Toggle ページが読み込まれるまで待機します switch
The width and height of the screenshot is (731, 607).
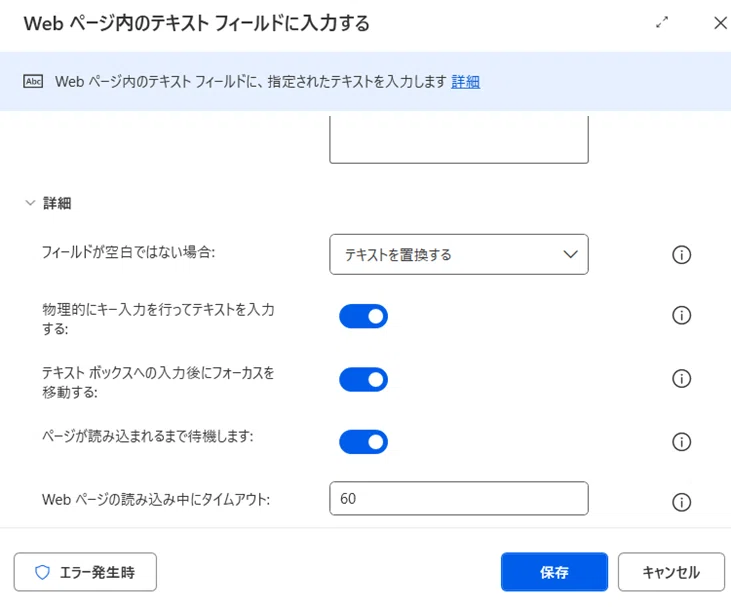tap(363, 441)
